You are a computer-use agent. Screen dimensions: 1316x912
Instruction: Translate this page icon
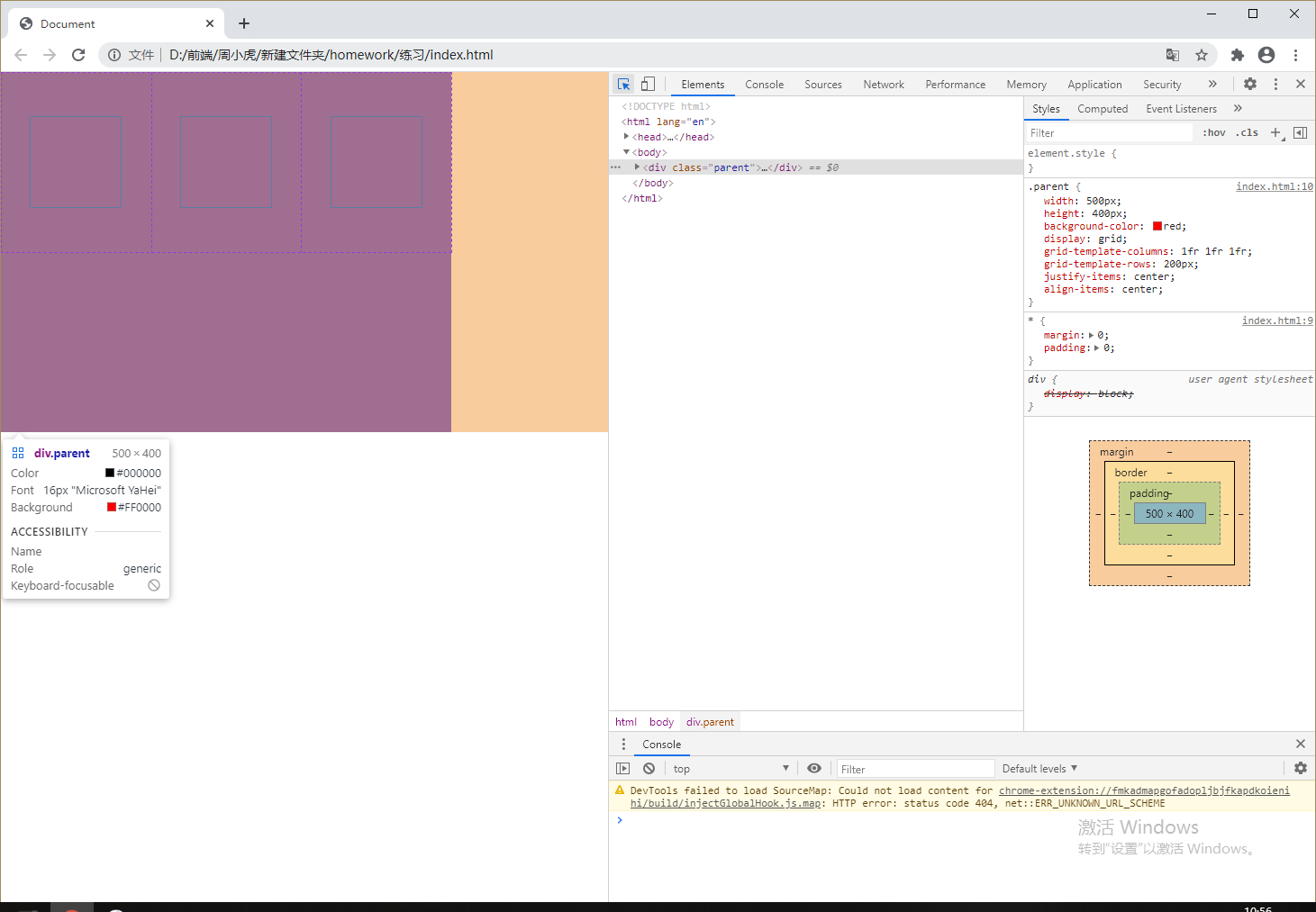(1173, 55)
